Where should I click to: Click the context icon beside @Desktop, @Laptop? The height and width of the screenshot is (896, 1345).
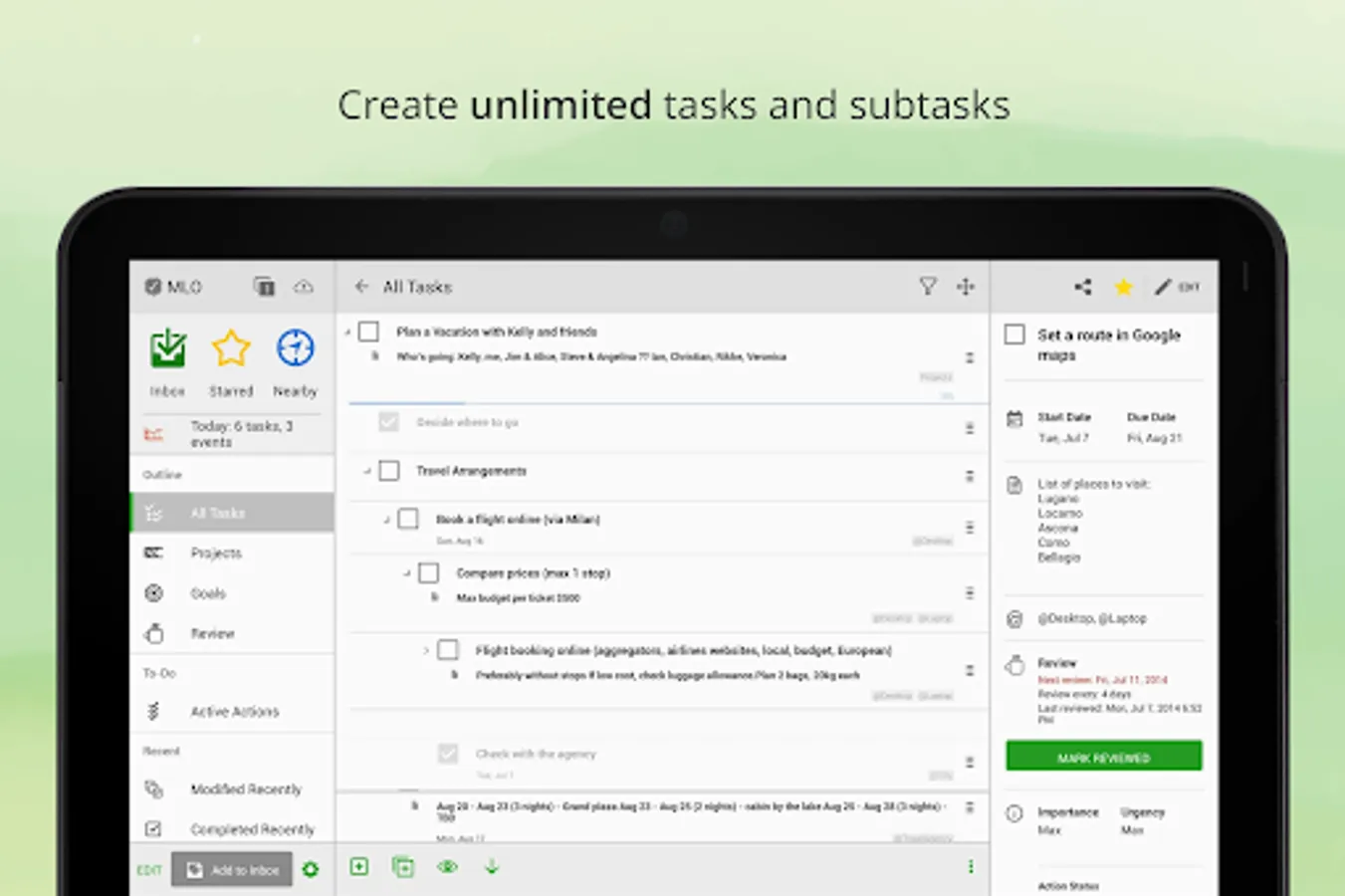[1014, 619]
